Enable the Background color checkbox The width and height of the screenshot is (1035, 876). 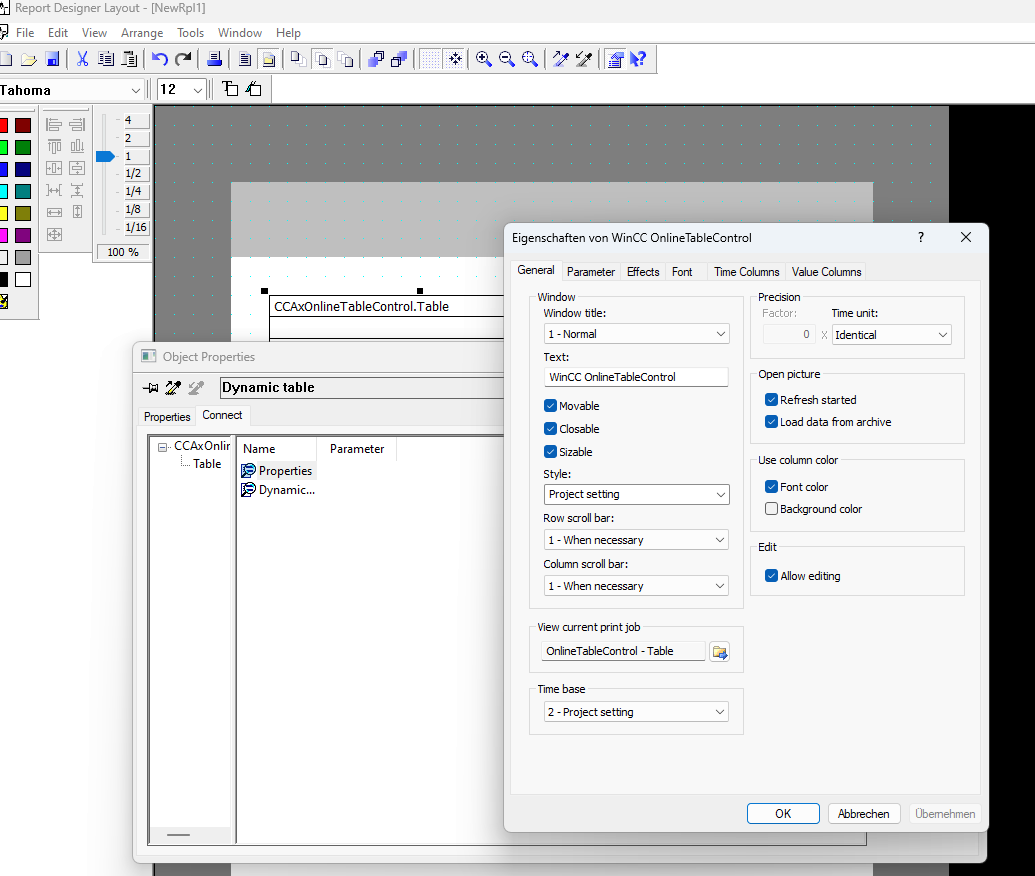(x=771, y=509)
